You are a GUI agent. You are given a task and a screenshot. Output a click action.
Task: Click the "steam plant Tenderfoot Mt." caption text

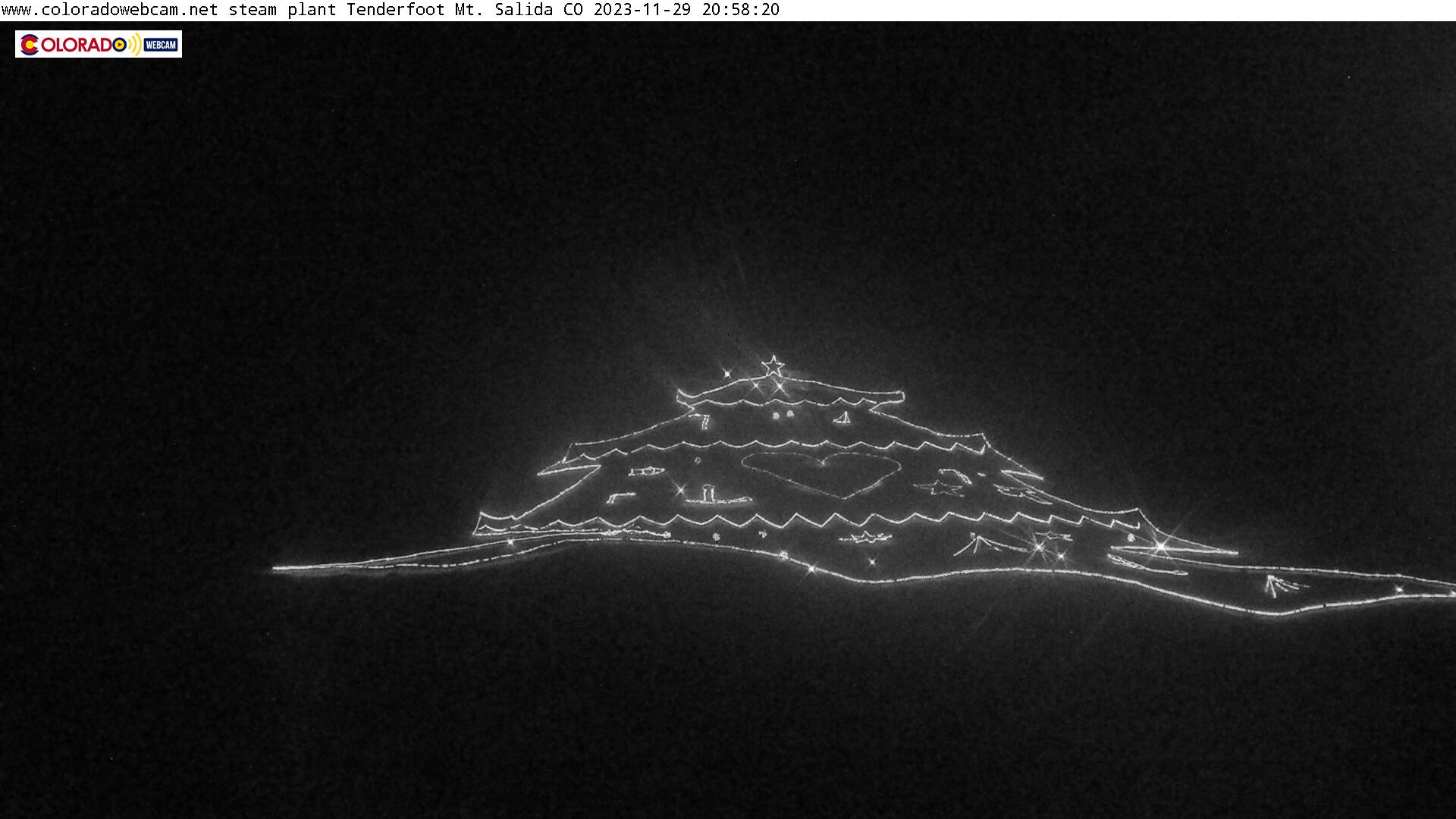click(x=356, y=10)
